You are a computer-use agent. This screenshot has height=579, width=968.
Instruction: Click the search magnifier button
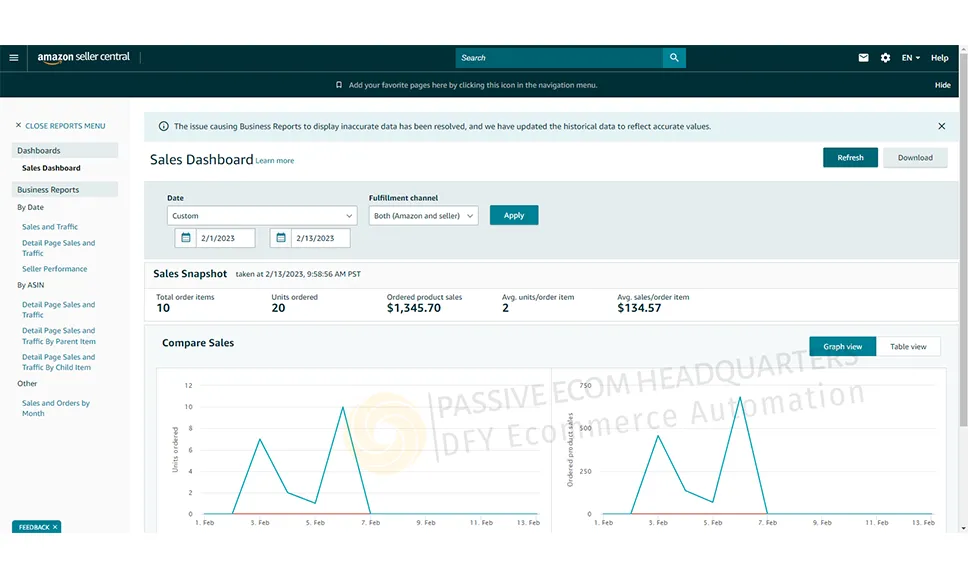click(674, 58)
